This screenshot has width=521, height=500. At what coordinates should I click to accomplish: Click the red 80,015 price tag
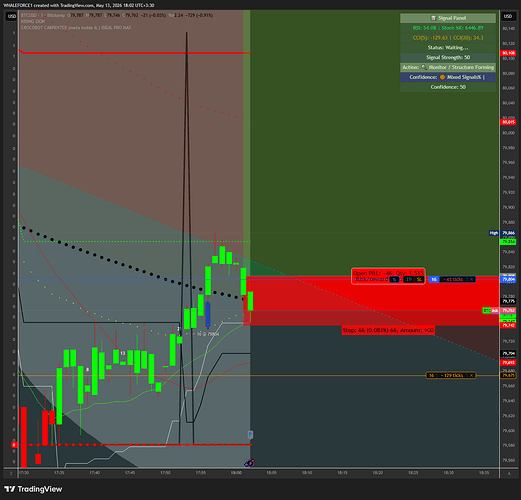508,122
